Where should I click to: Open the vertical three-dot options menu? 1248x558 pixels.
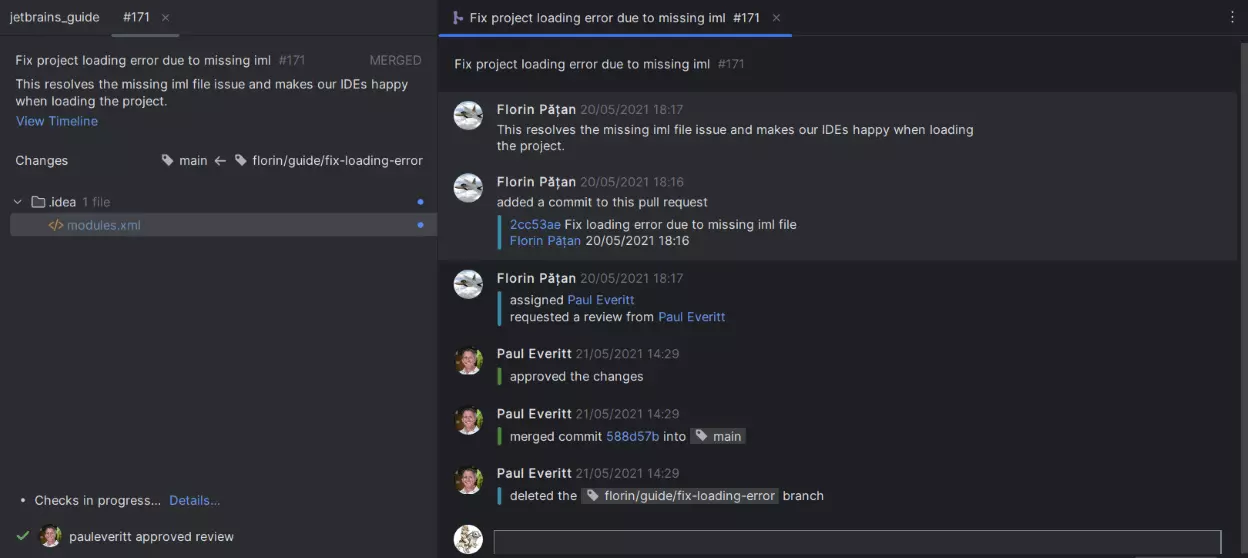[x=1232, y=17]
